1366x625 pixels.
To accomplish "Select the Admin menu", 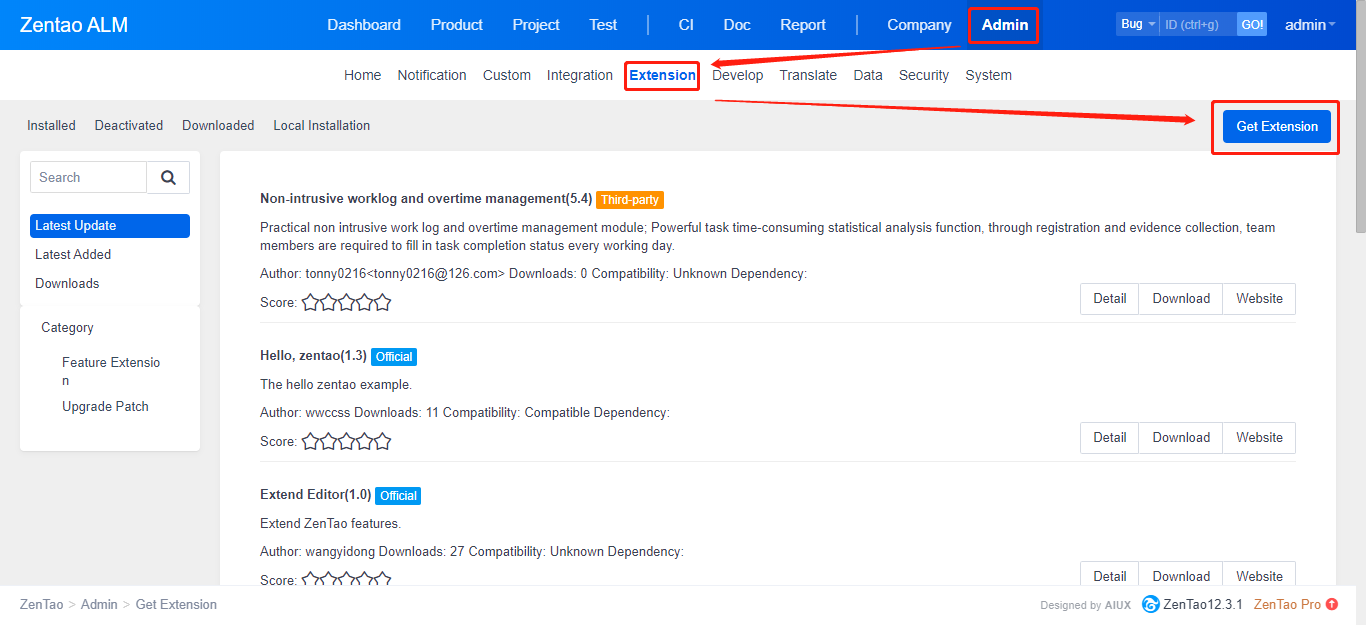I will [x=1005, y=25].
